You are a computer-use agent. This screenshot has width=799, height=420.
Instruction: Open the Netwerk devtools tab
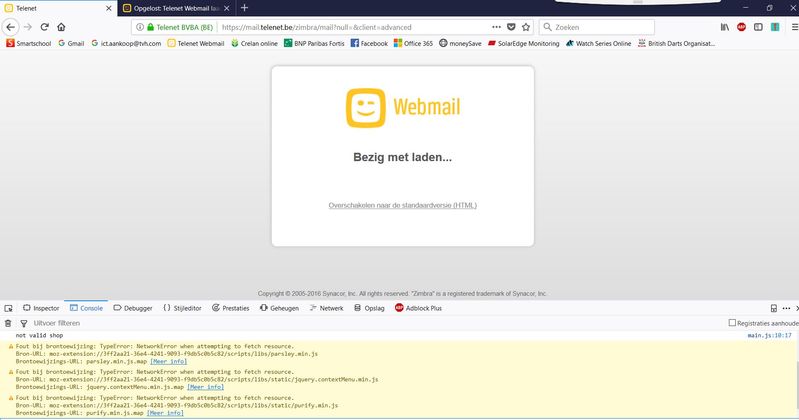click(x=326, y=308)
